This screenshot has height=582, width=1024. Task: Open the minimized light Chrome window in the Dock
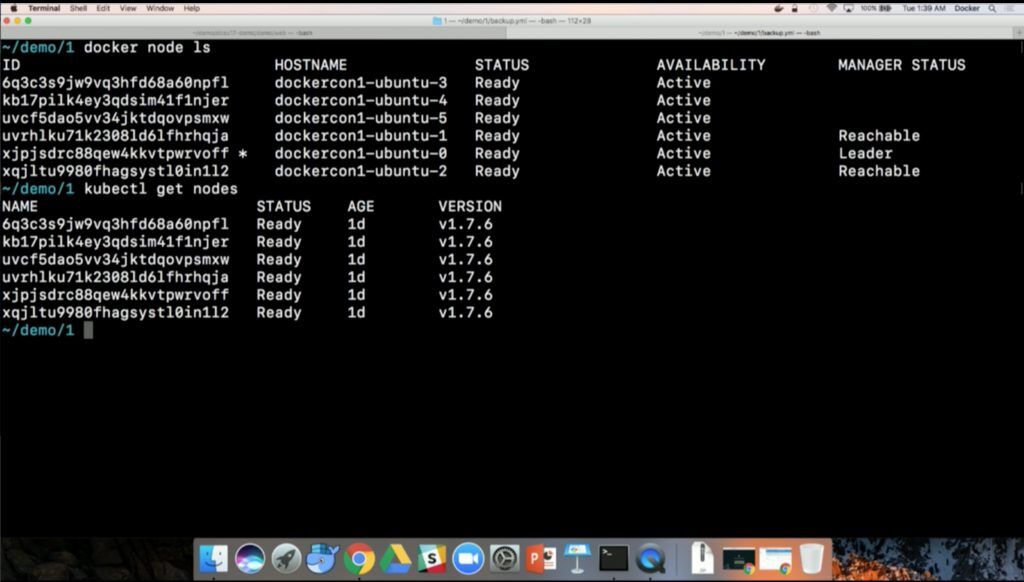tap(775, 560)
